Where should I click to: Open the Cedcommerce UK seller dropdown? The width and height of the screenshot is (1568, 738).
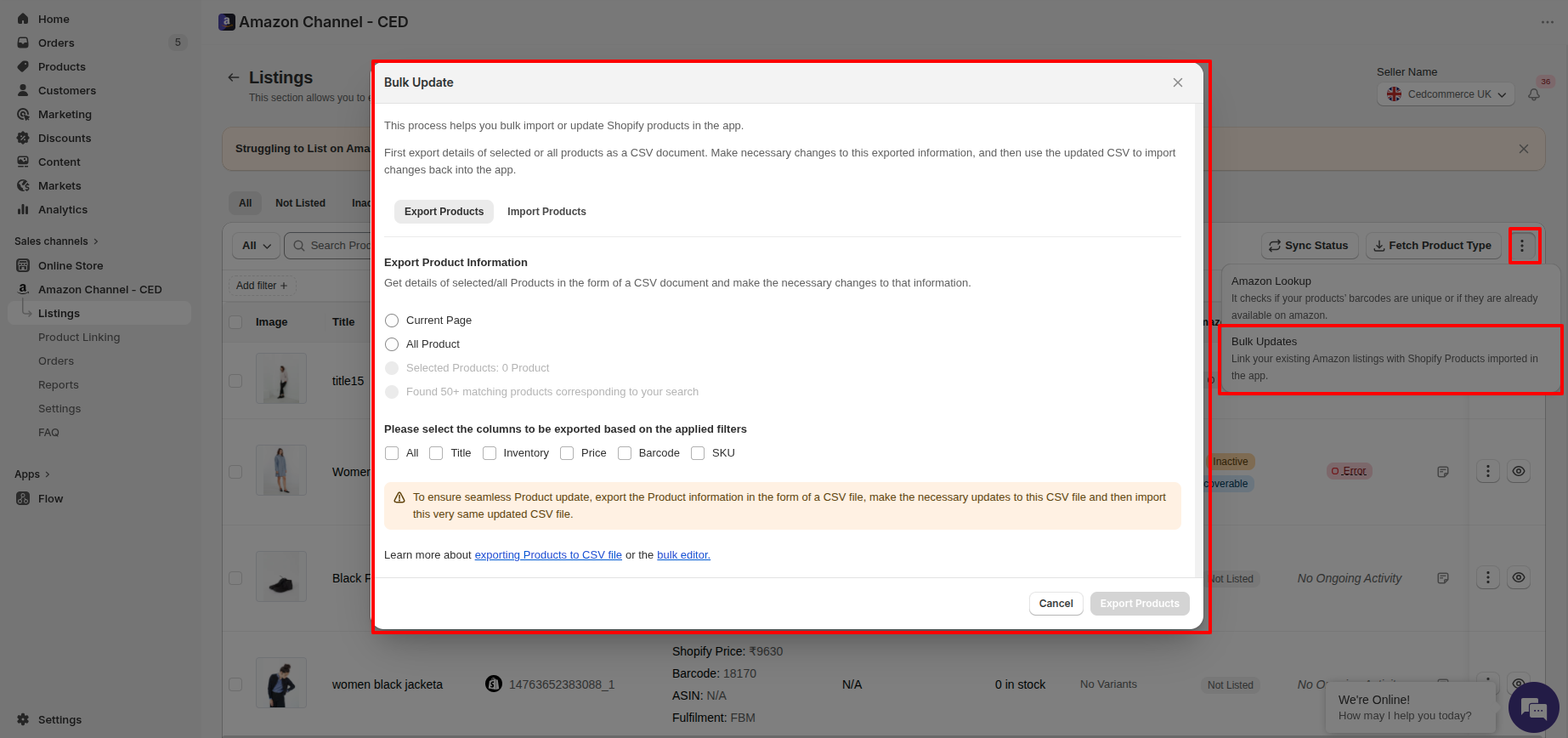1446,94
